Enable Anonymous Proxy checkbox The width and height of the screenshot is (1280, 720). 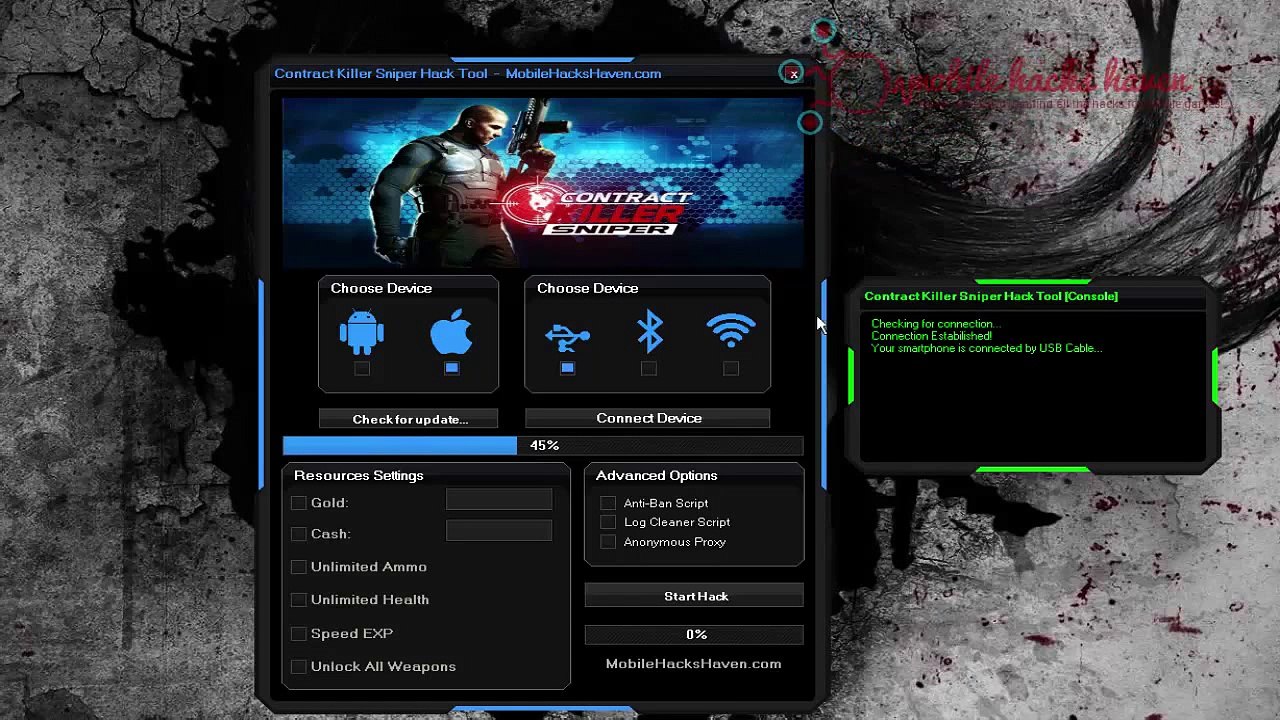(x=608, y=542)
